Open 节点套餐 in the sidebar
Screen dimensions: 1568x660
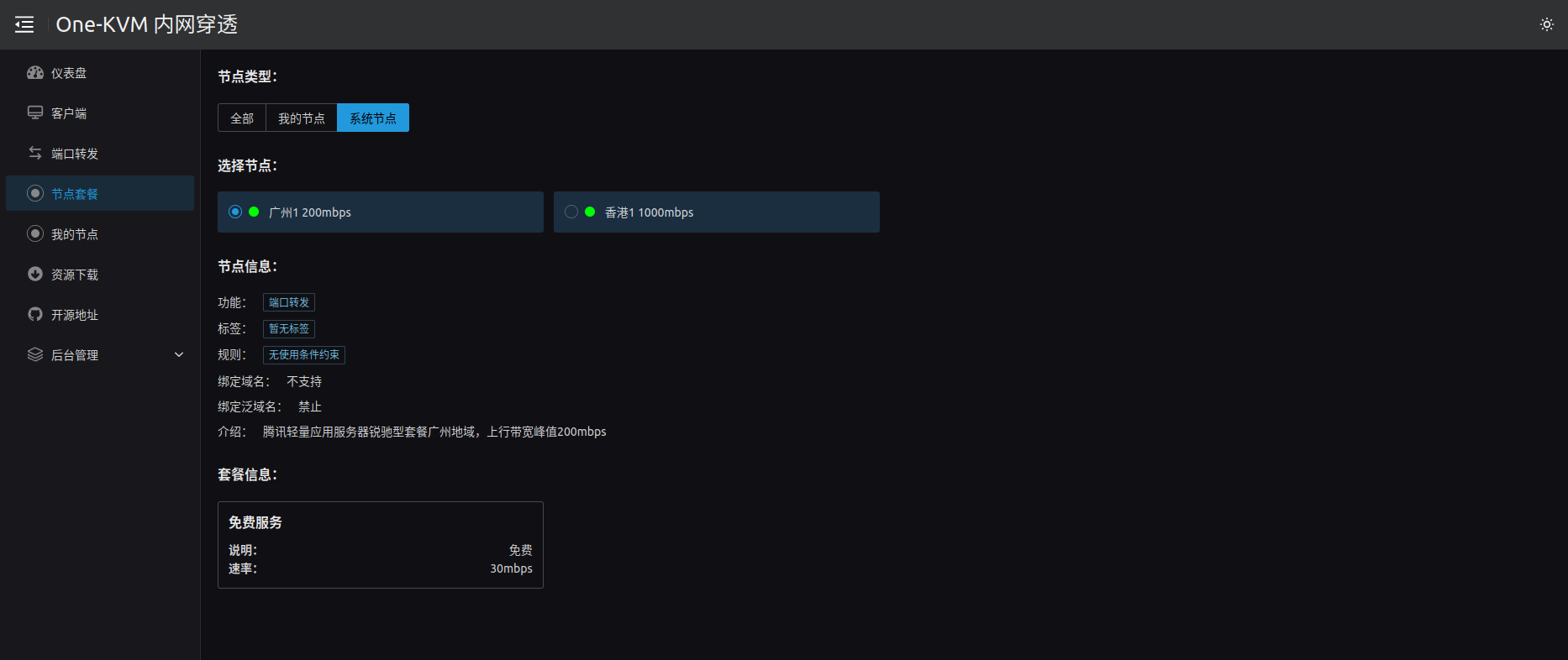(x=75, y=194)
